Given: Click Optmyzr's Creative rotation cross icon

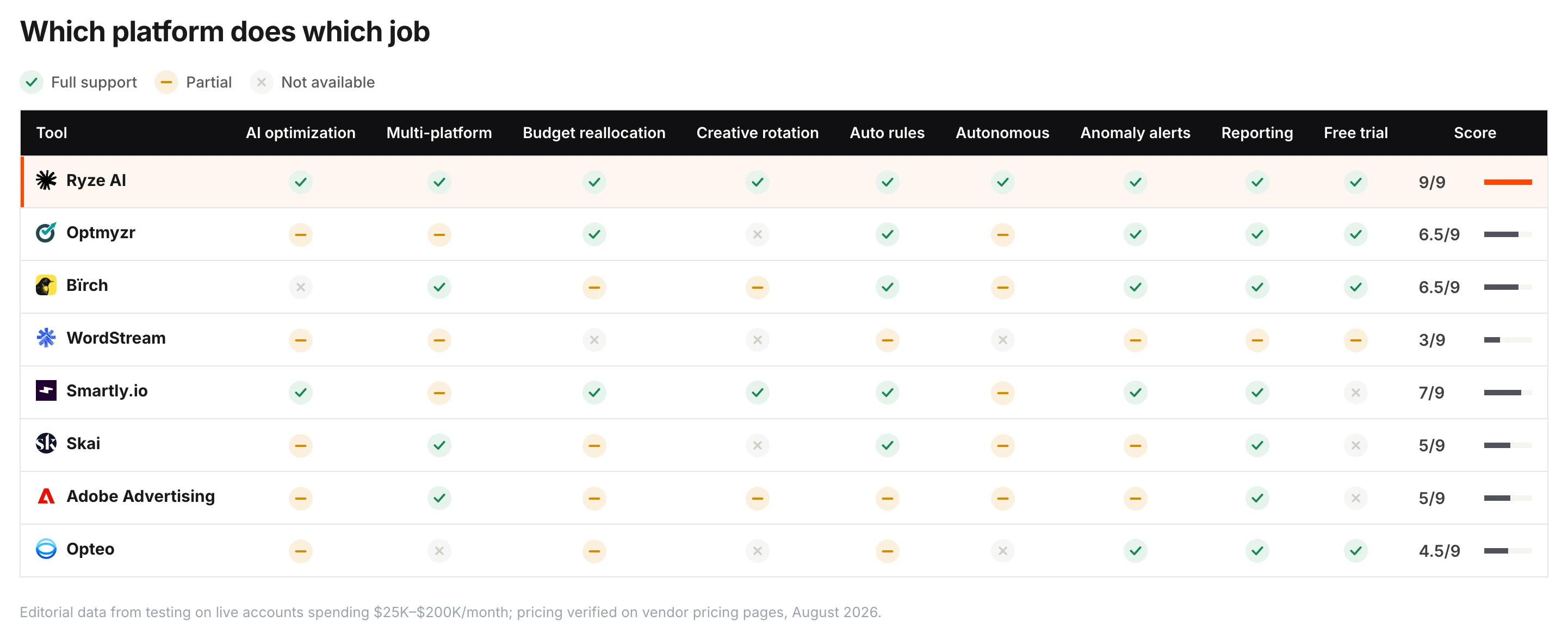Looking at the screenshot, I should 757,234.
